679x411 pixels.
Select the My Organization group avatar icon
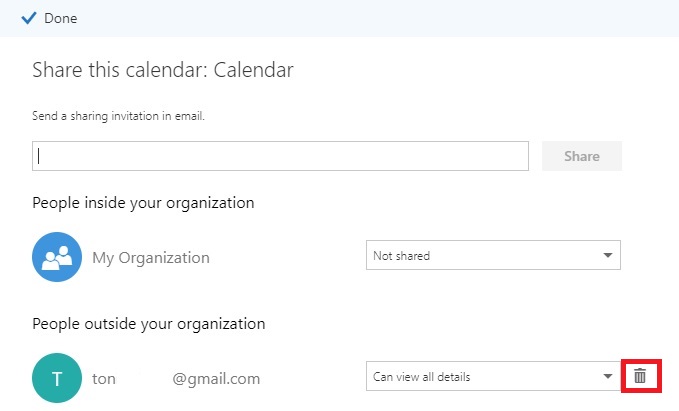tap(57, 257)
